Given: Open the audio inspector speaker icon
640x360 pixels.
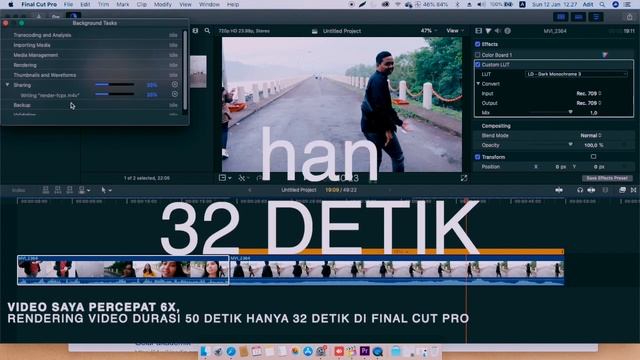Looking at the screenshot, I should (x=498, y=31).
